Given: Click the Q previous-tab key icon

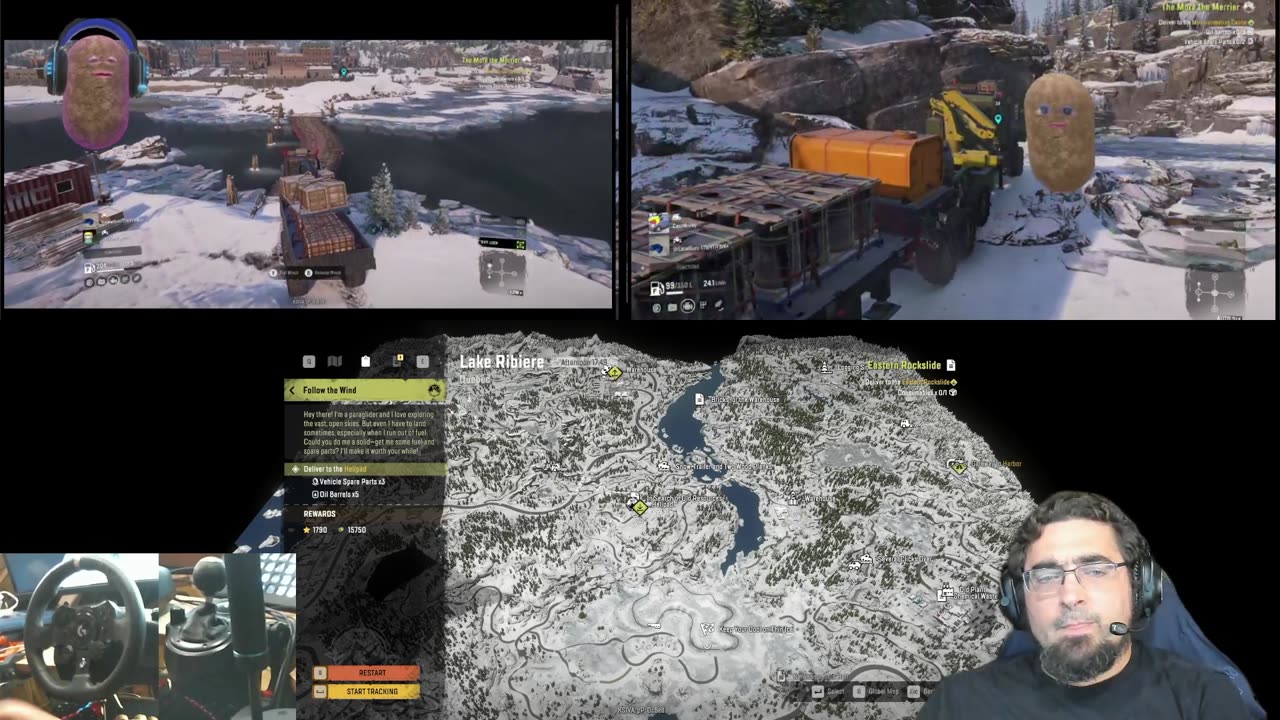Looking at the screenshot, I should coord(309,361).
